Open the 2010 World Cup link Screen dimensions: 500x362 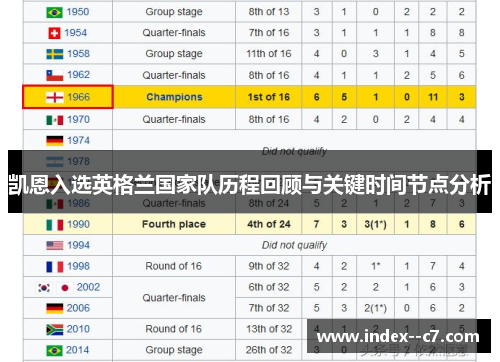pos(78,329)
